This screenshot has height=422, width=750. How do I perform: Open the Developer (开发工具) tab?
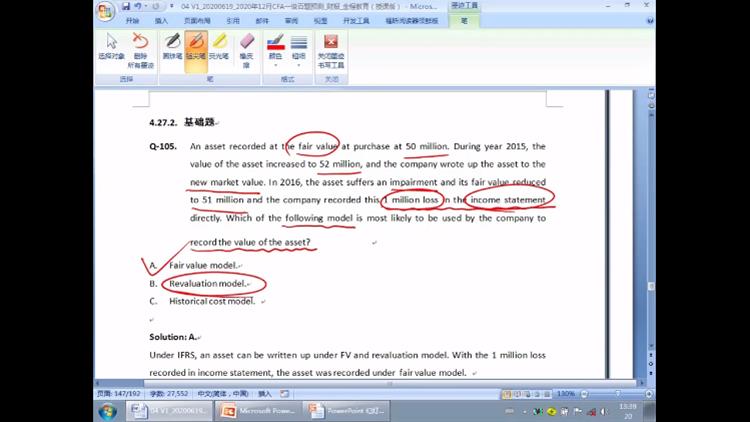pyautogui.click(x=356, y=21)
